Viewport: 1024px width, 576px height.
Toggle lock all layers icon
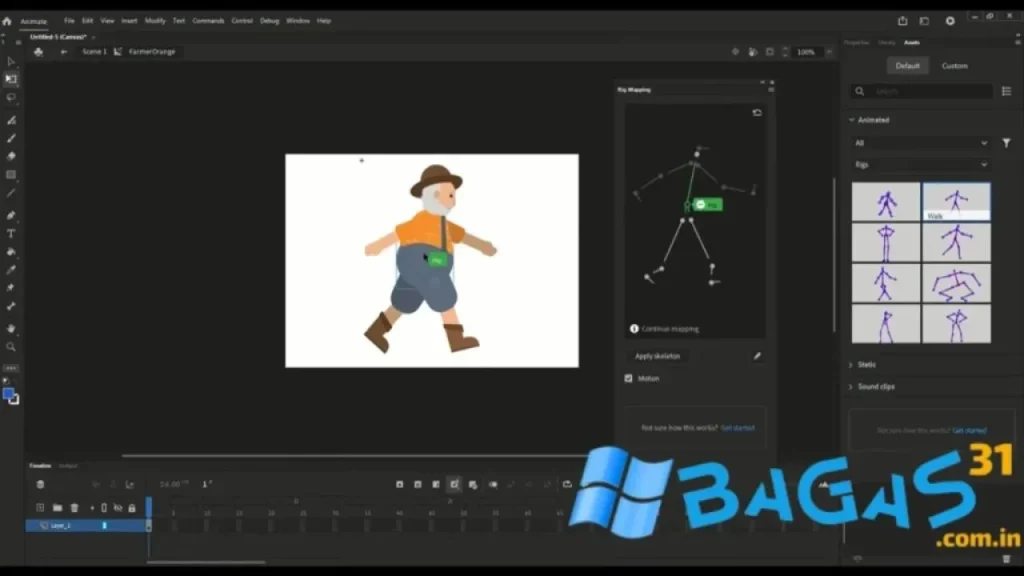tap(131, 508)
